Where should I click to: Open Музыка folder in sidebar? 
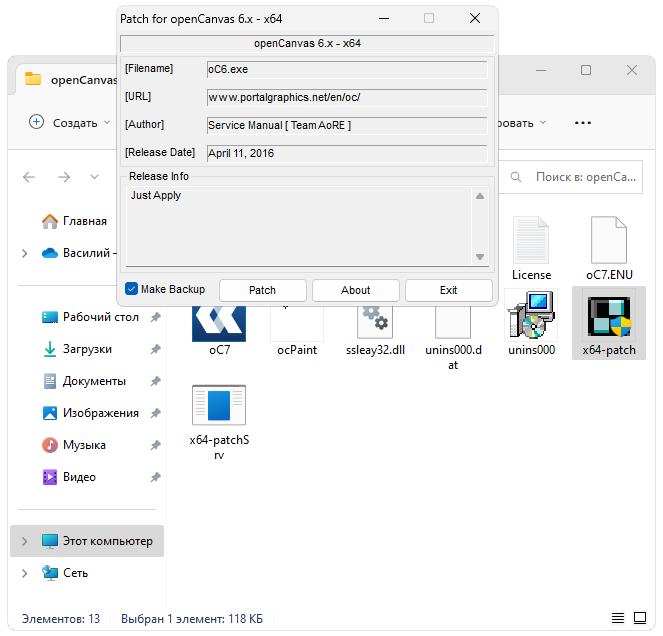pos(74,445)
